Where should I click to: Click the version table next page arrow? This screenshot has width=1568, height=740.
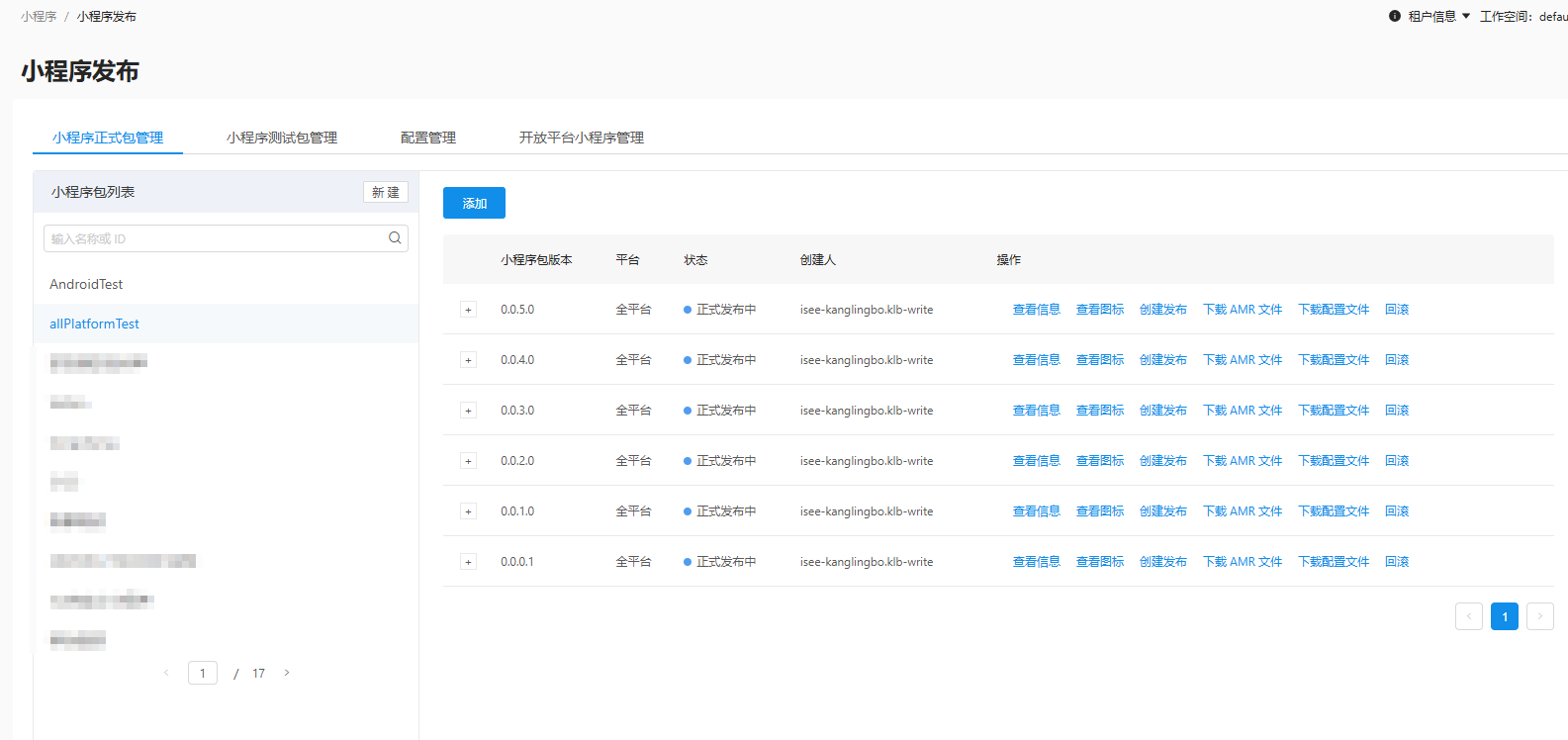1539,616
